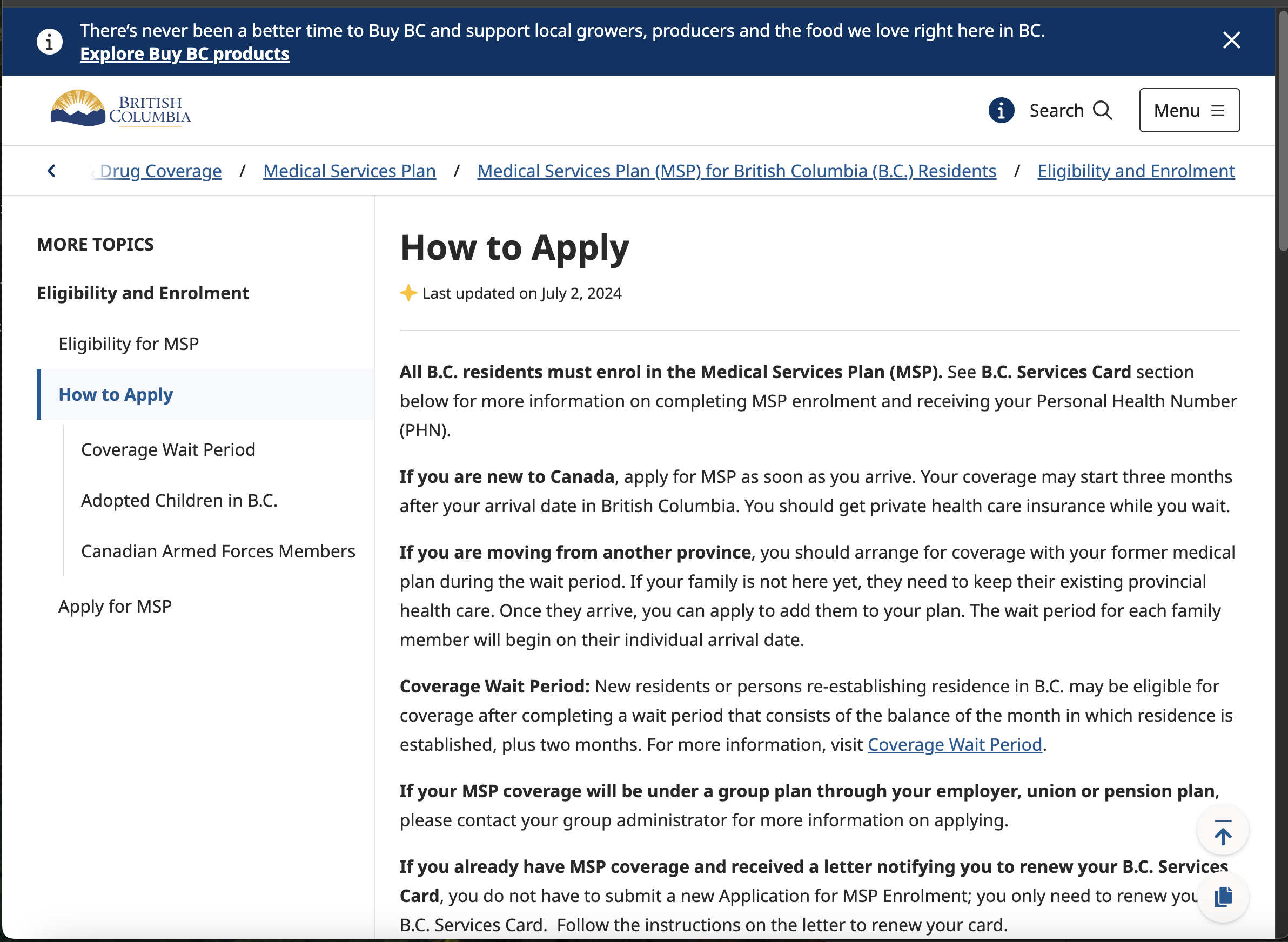The height and width of the screenshot is (942, 1288).
Task: Click the breadcrumb back chevron arrow
Action: coord(51,171)
